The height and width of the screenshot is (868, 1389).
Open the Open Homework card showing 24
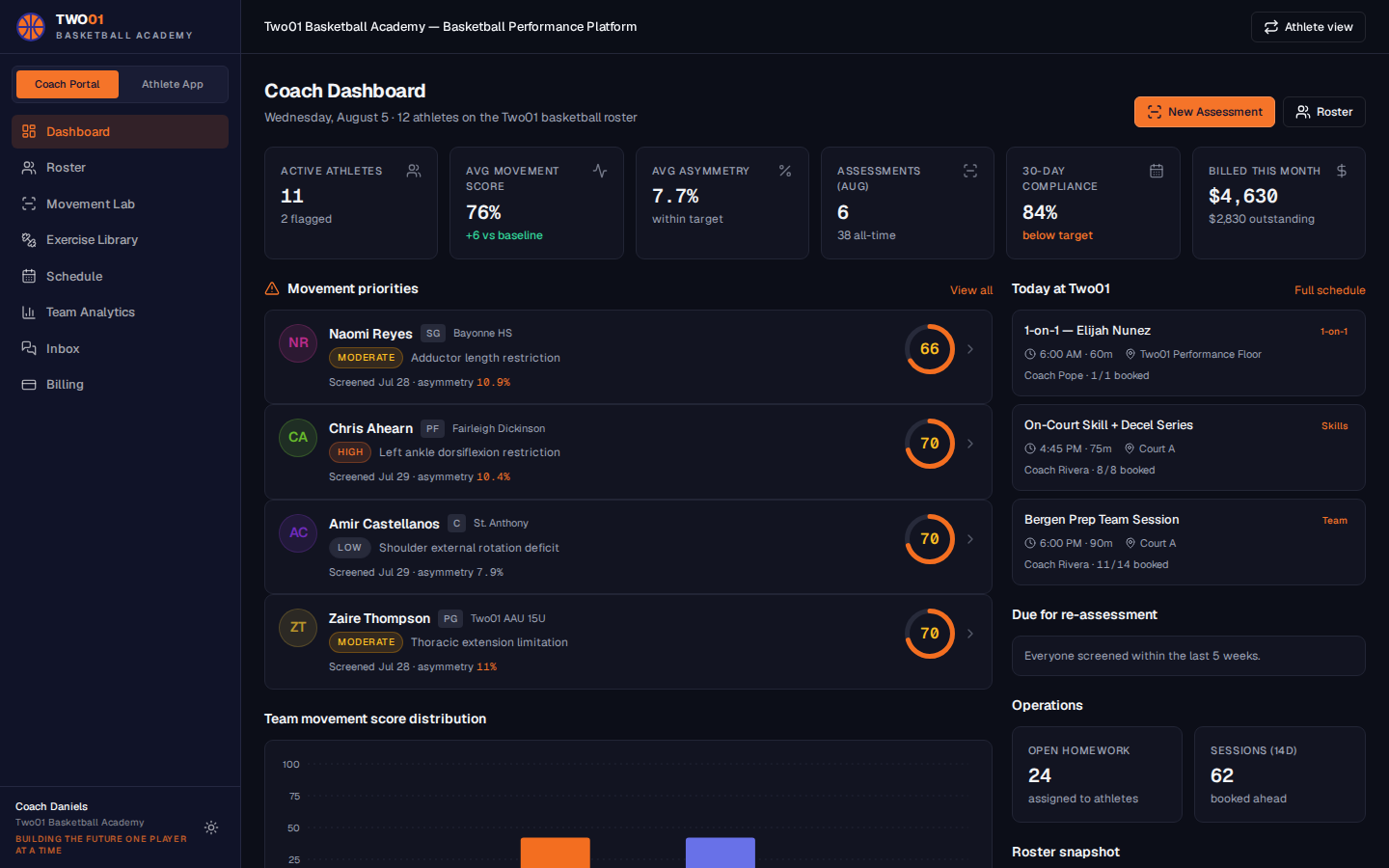(1097, 774)
